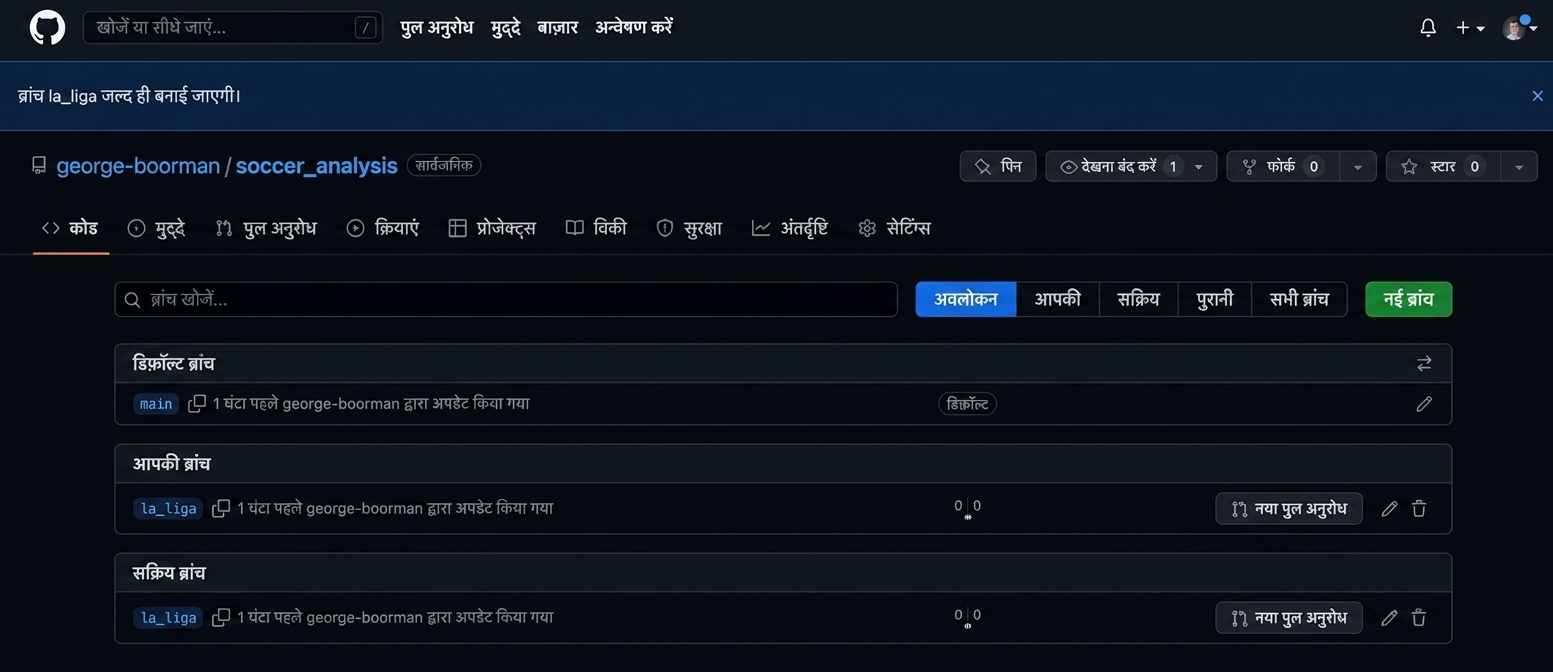Open अन्वेषण करें in top navigation

634,28
